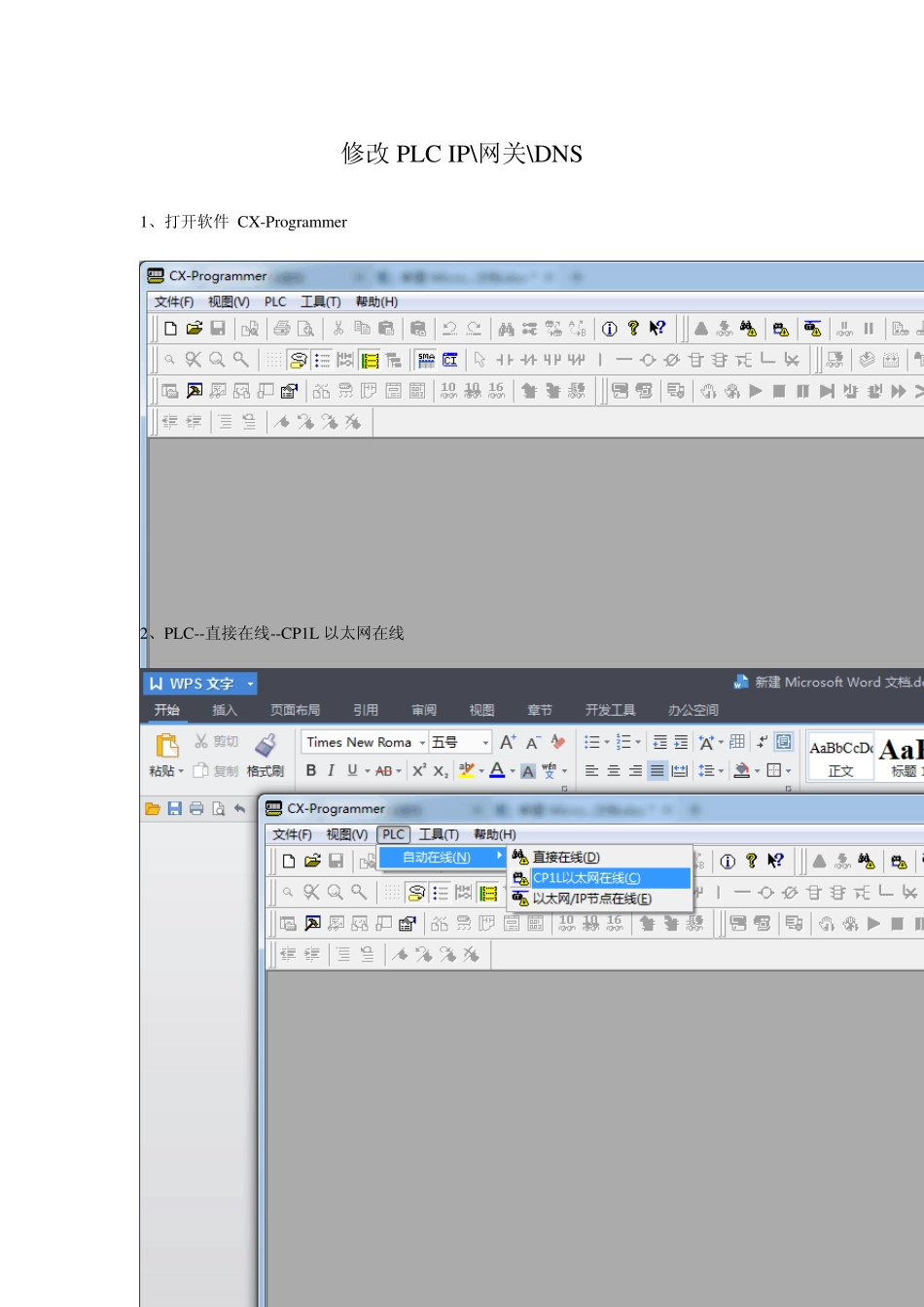Click the Format Painter brush in WPS
Viewport: 924px width, 1307px height.
click(x=266, y=746)
